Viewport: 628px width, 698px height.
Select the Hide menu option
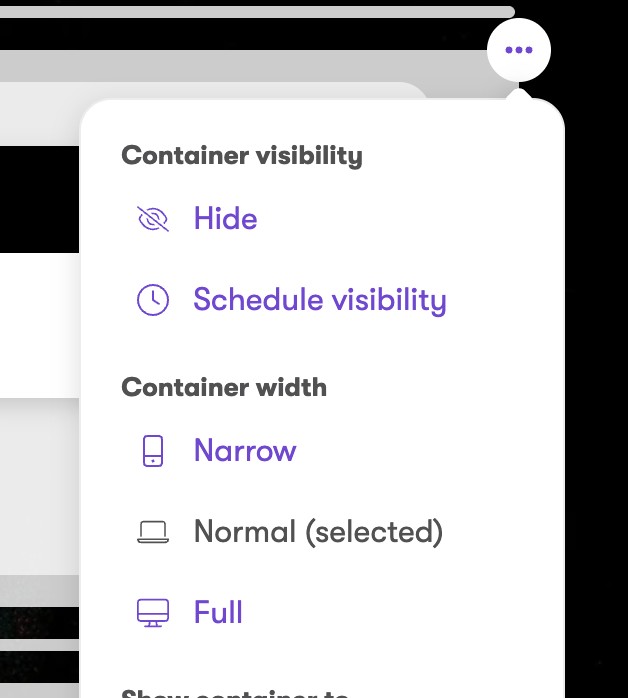[225, 219]
